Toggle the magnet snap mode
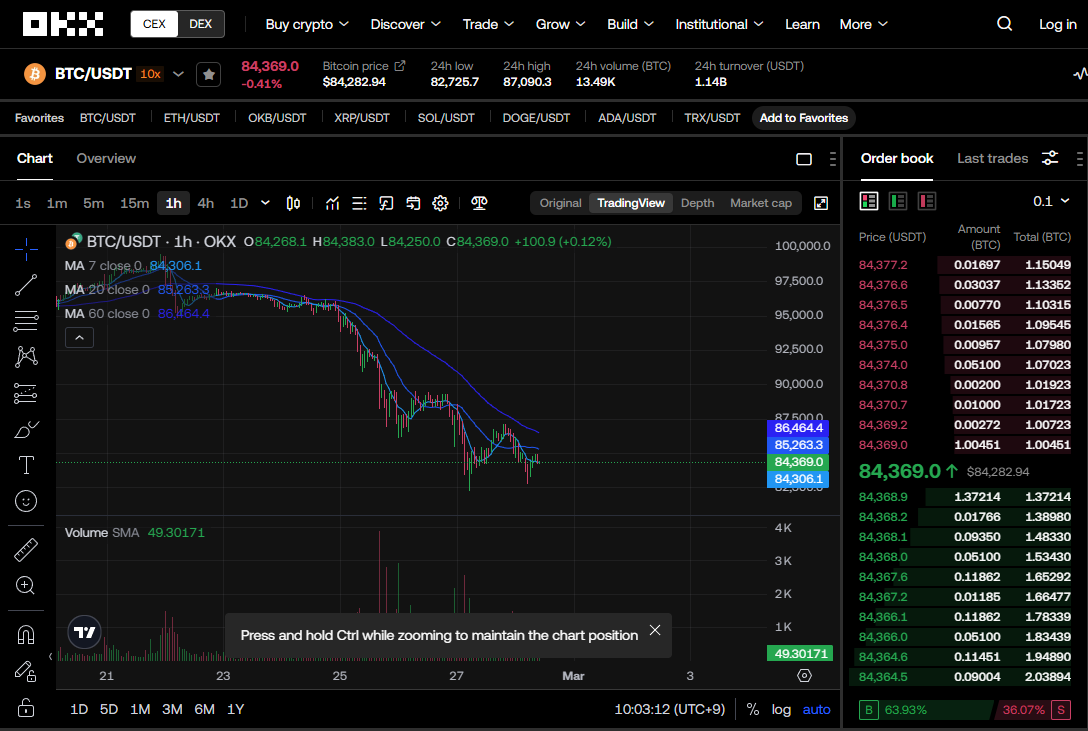 coord(26,635)
